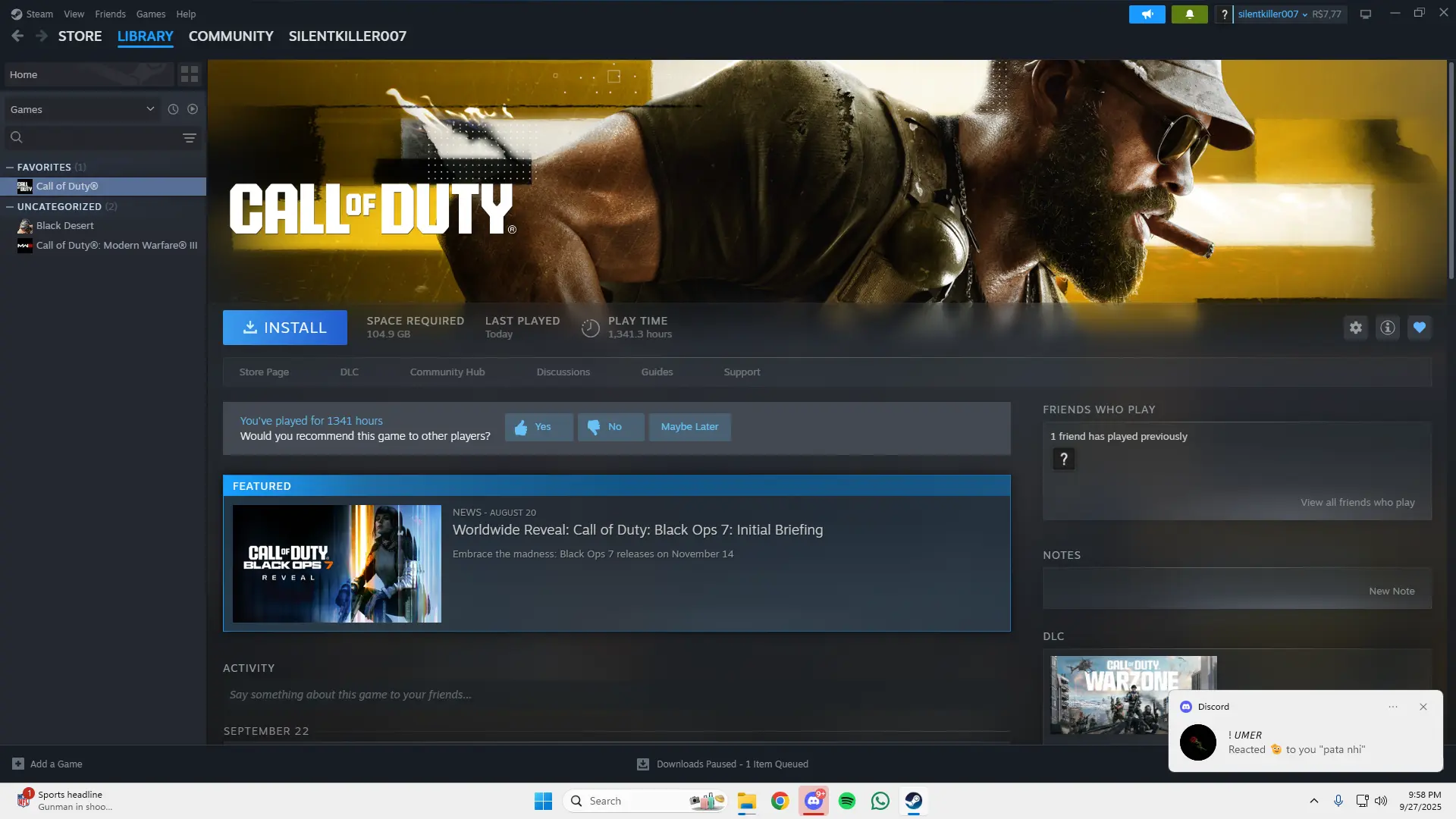Click Maybe Later on recommendation prompt
Viewport: 1456px width, 819px height.
[x=689, y=427]
